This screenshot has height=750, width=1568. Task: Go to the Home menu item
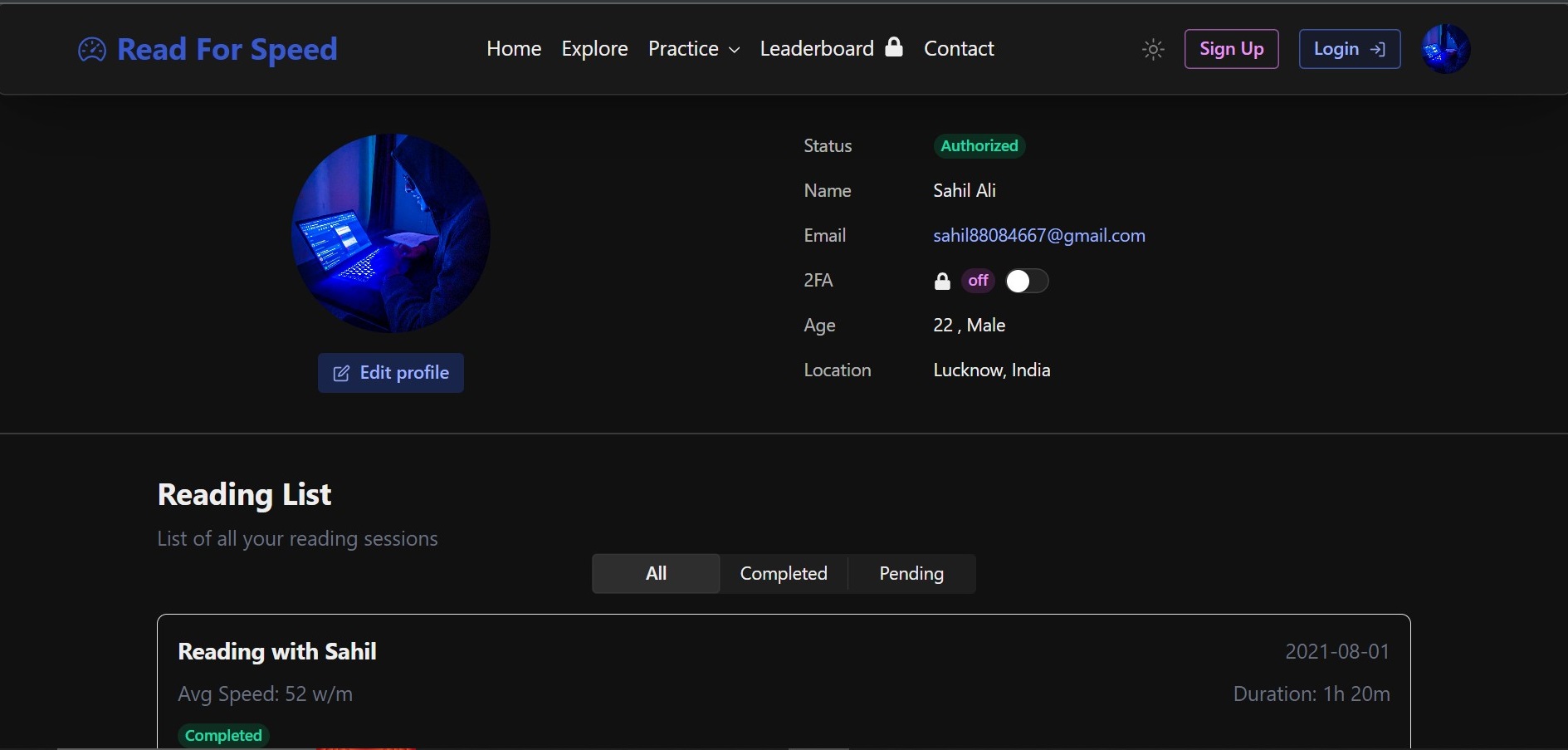(x=514, y=49)
